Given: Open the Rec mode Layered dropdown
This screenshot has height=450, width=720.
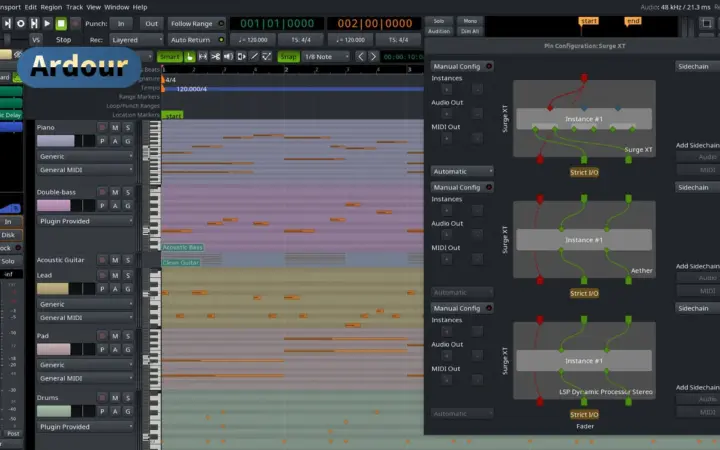Looking at the screenshot, I should pyautogui.click(x=136, y=40).
